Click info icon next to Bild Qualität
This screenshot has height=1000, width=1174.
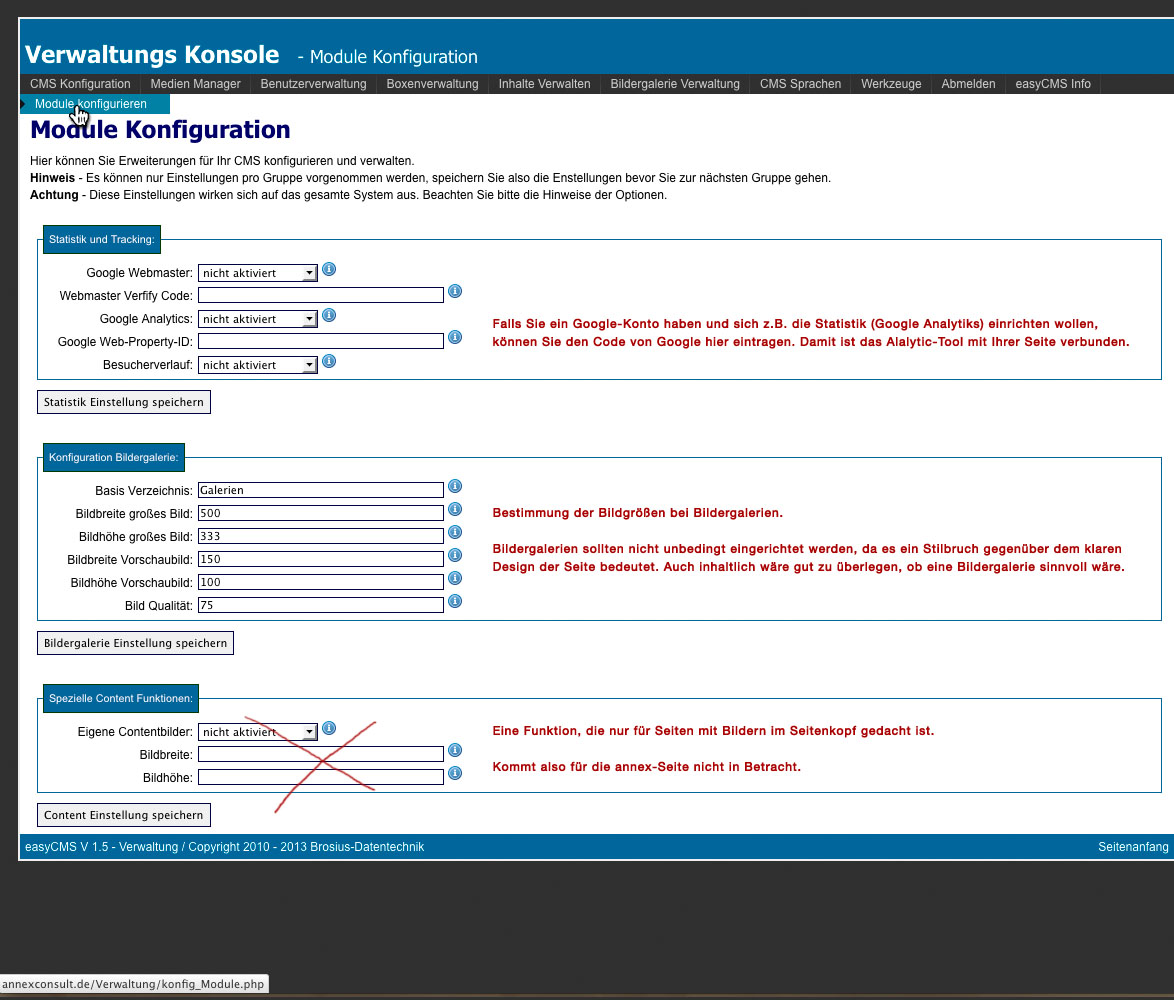[454, 602]
